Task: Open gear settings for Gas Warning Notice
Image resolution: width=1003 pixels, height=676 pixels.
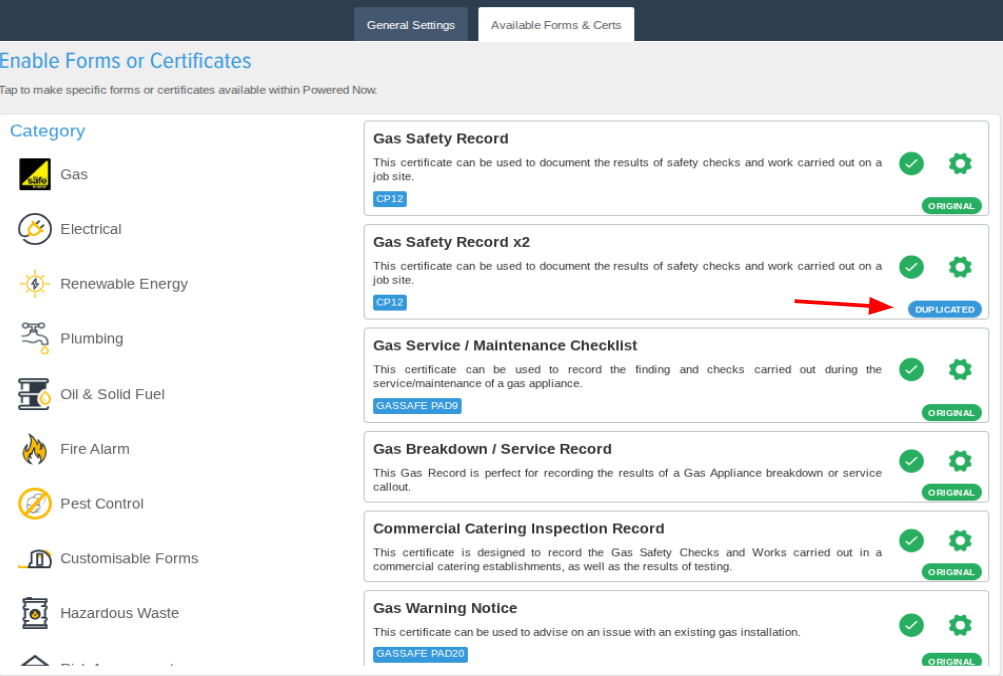Action: [x=960, y=625]
